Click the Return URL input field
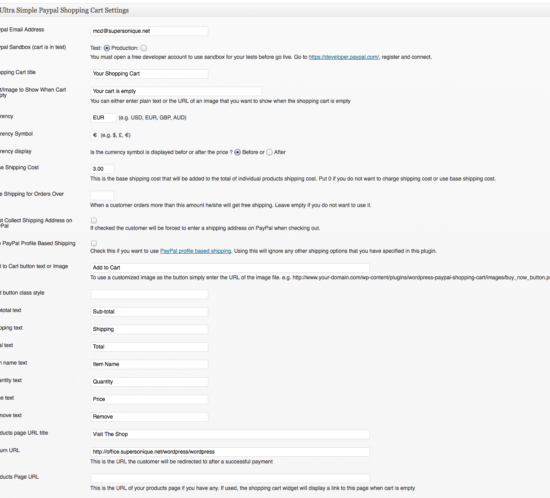Image resolution: width=550 pixels, height=498 pixels. click(x=230, y=452)
